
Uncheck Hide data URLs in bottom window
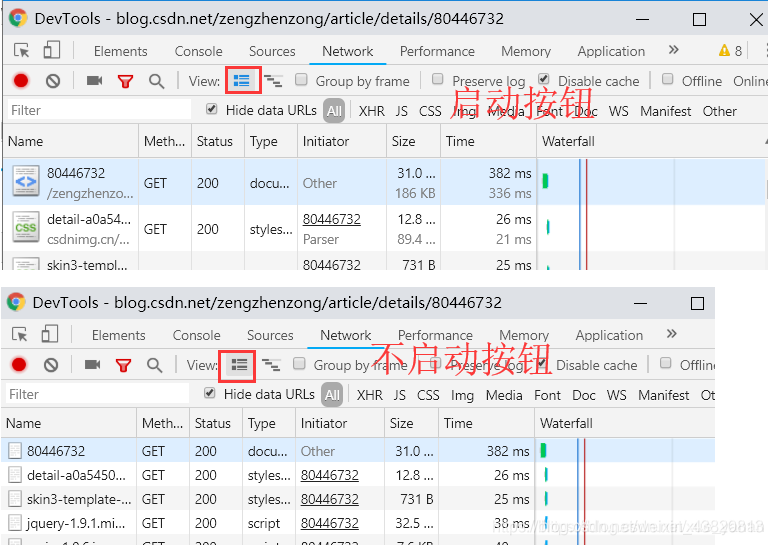(210, 393)
